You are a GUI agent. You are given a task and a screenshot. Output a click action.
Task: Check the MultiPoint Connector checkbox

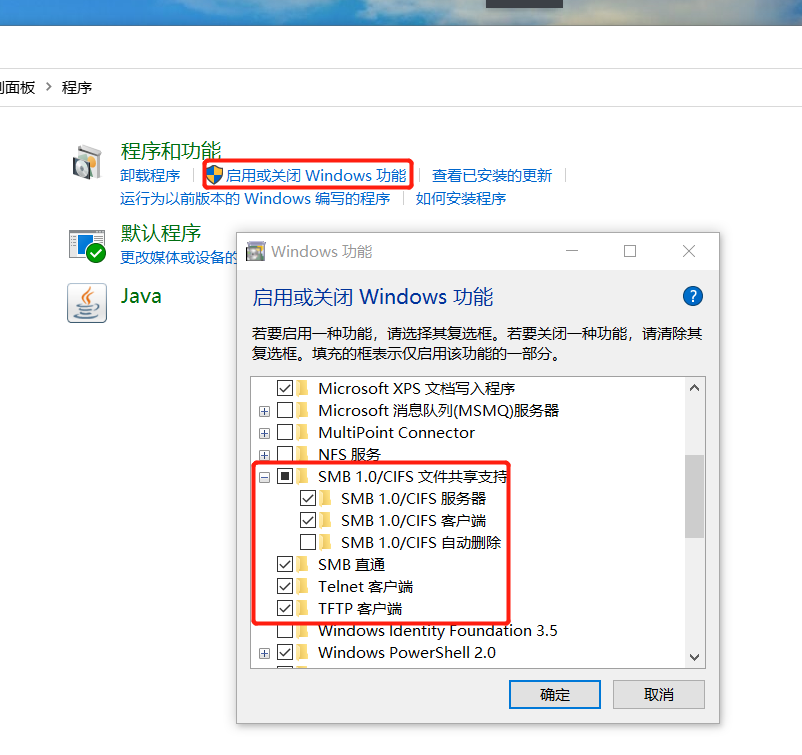[x=285, y=432]
